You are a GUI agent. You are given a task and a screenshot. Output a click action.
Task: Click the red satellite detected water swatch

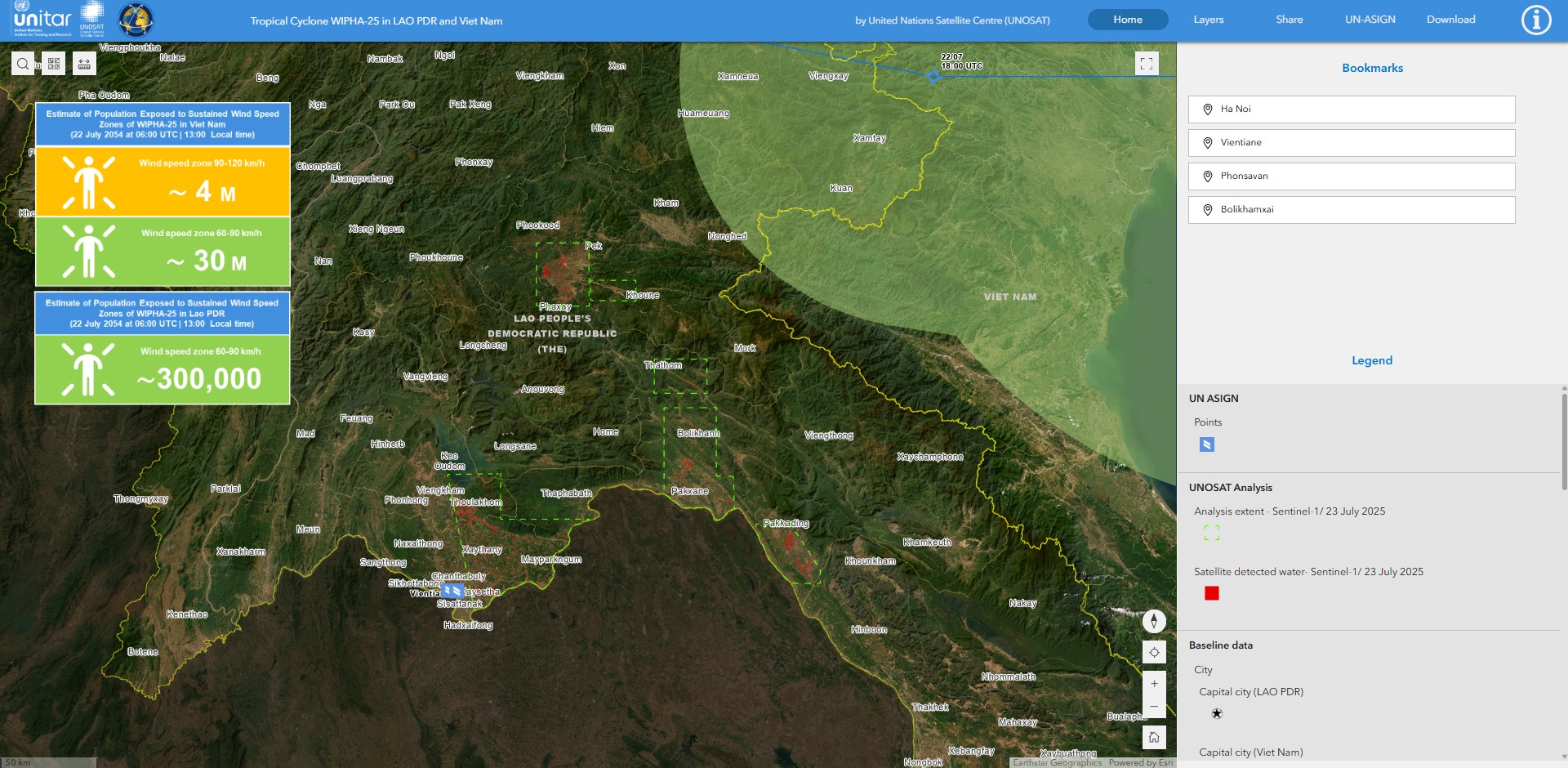(x=1212, y=594)
